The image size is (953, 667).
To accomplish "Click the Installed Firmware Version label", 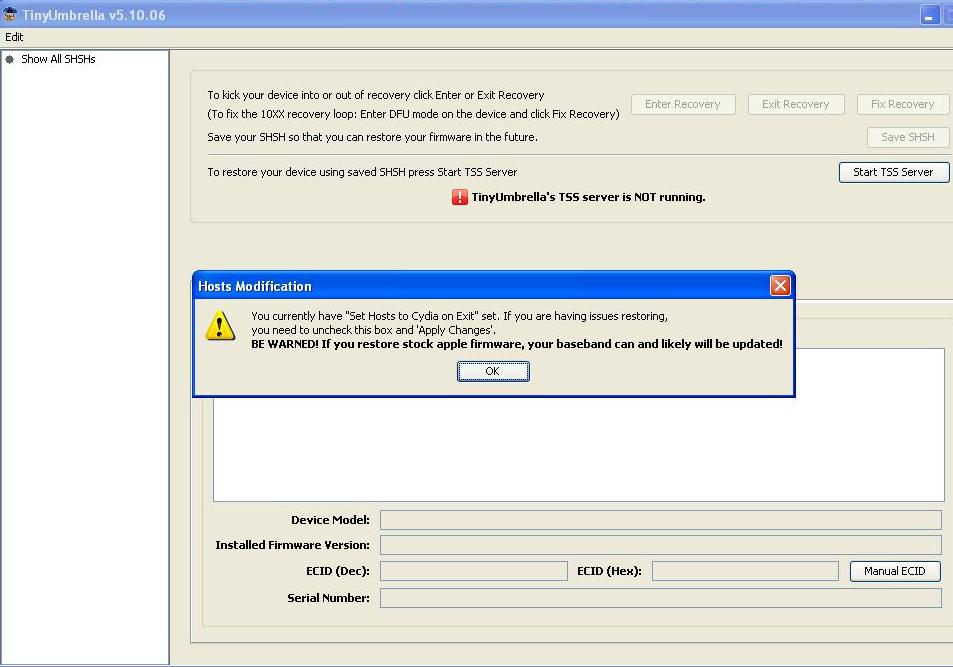I will pos(292,545).
